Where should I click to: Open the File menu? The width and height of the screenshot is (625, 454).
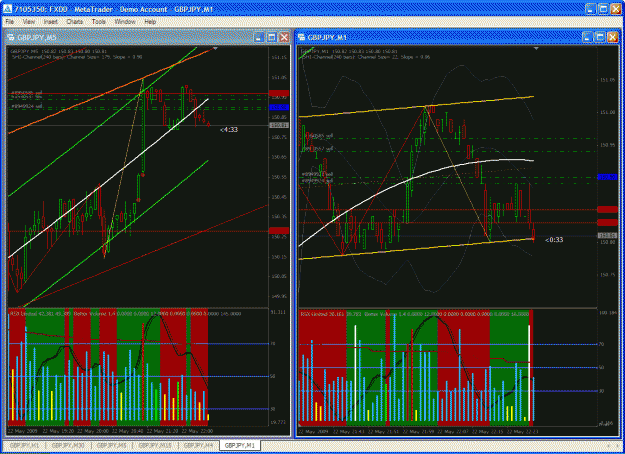click(10, 22)
